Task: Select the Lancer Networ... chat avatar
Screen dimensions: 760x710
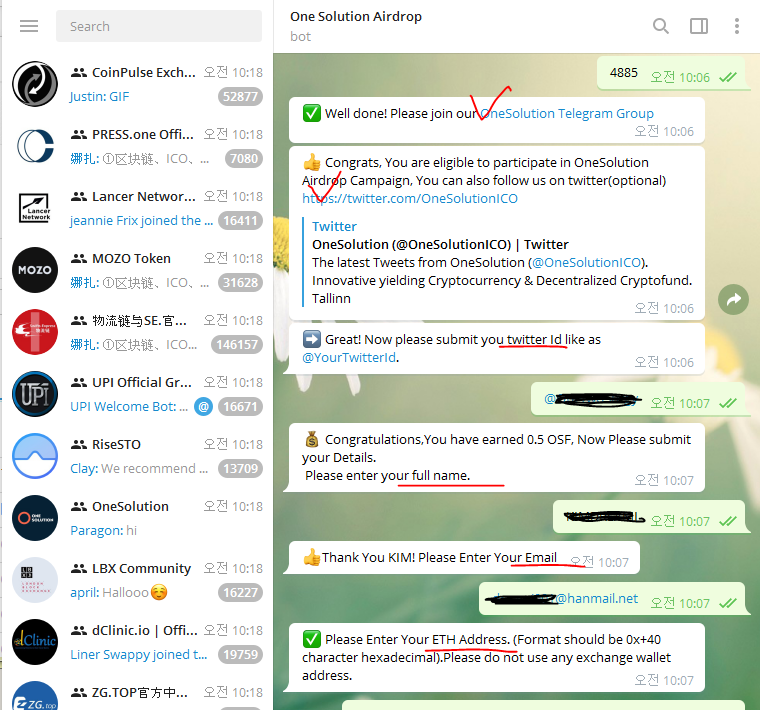Action: 35,208
